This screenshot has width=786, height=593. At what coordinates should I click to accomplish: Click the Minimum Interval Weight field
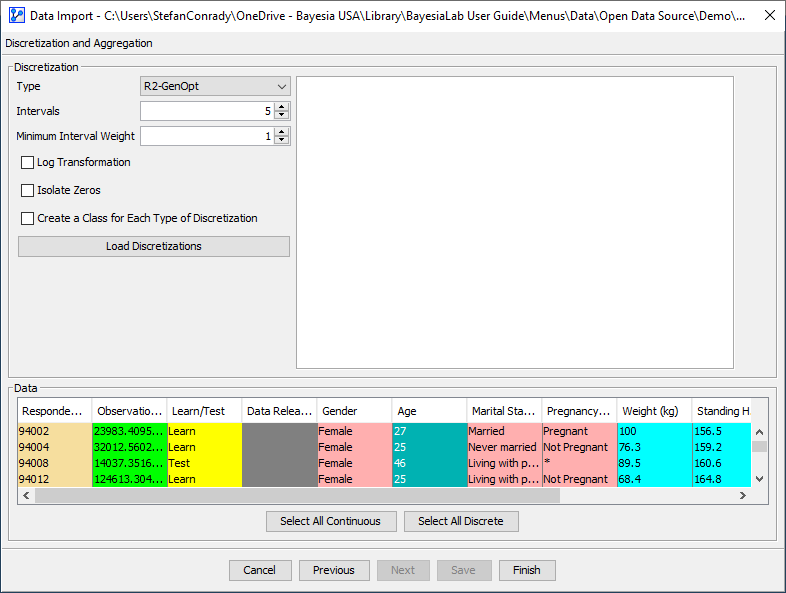click(x=207, y=136)
